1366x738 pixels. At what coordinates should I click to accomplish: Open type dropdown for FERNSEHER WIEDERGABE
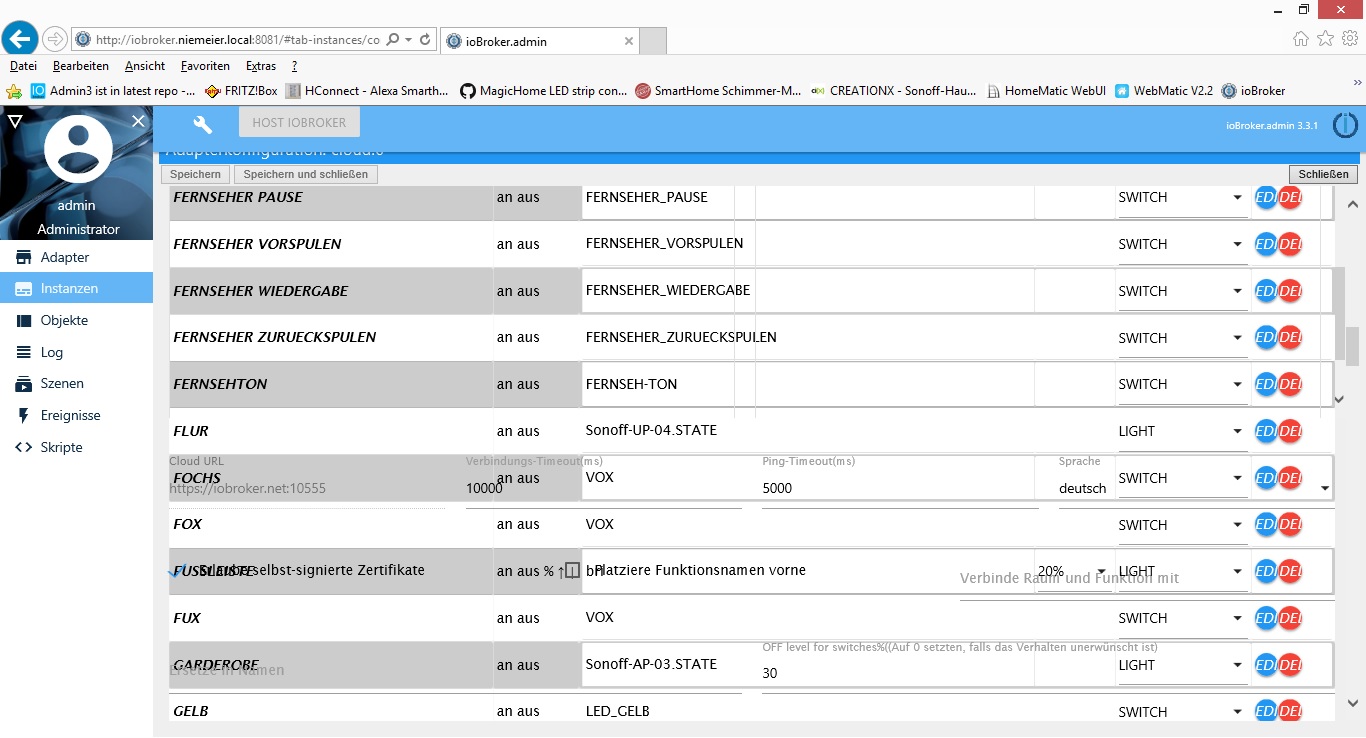point(1181,291)
